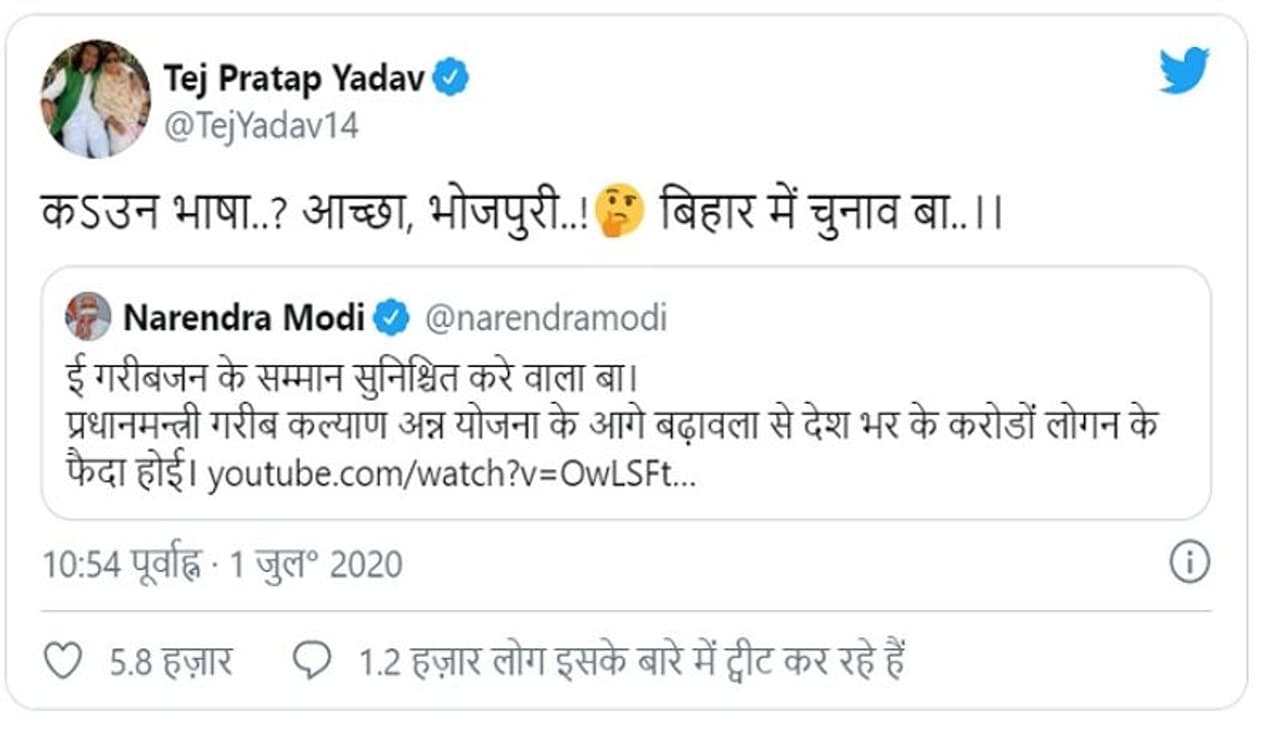Open the youtube.com/watch link

point(451,476)
